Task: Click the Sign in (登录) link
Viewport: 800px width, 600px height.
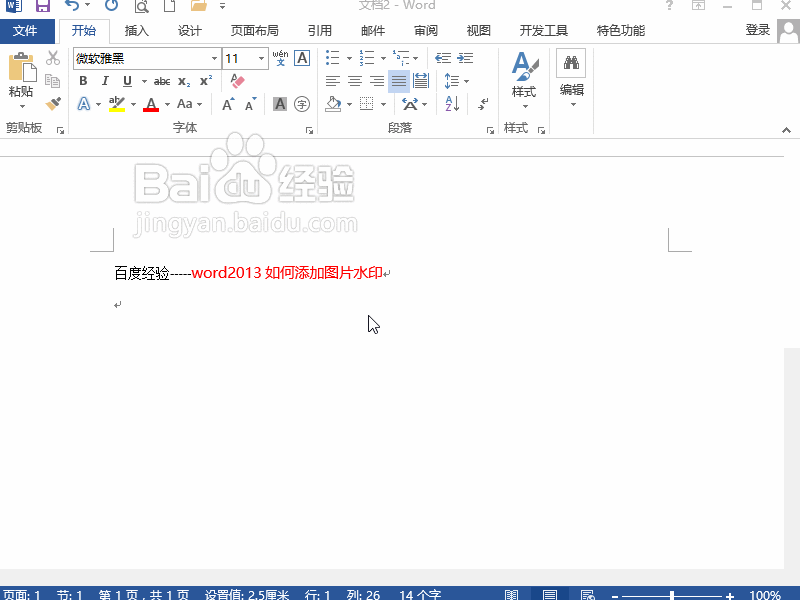Action: click(757, 30)
